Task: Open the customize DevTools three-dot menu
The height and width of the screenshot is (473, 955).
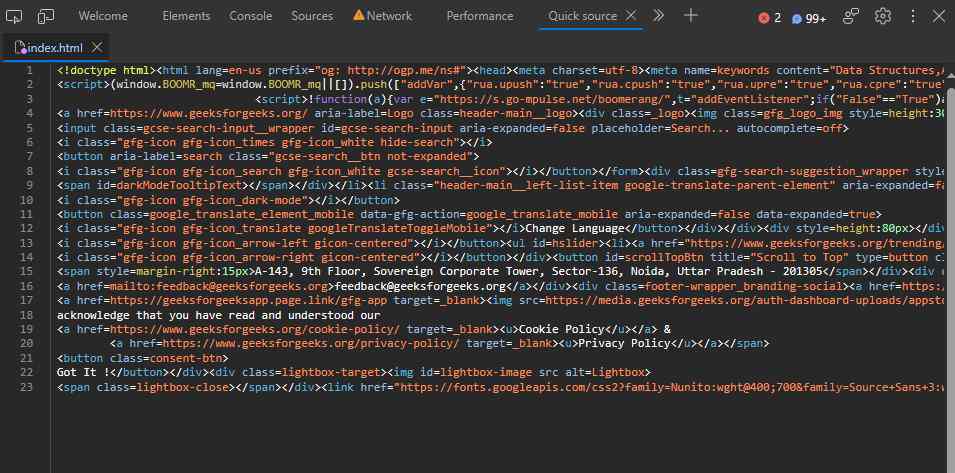Action: (913, 16)
